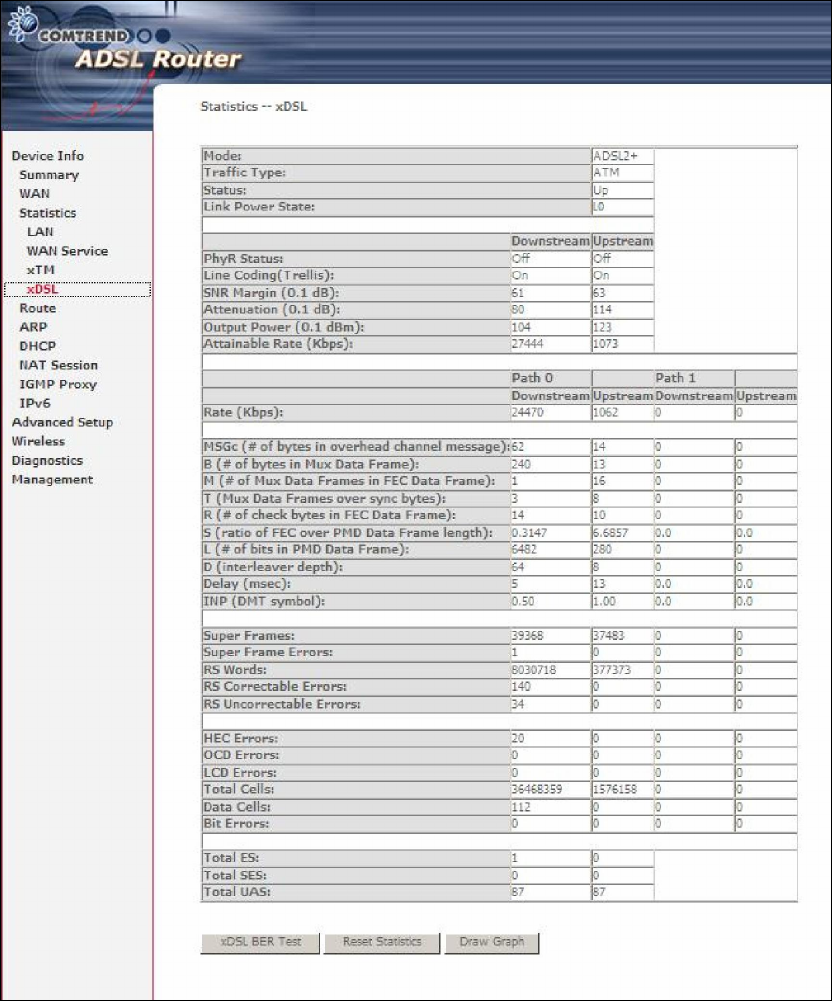Click the RS Words value 8030718
Viewport: 832px width, 1001px height.
[x=534, y=670]
